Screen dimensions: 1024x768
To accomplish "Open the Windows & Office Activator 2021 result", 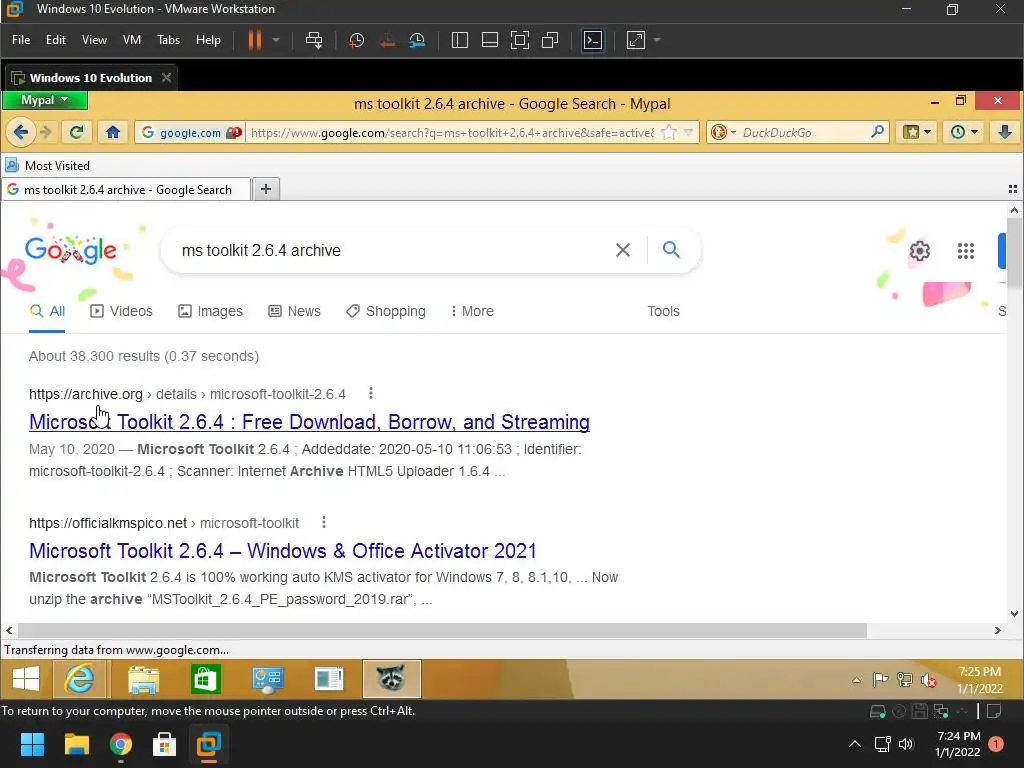I will pos(283,551).
